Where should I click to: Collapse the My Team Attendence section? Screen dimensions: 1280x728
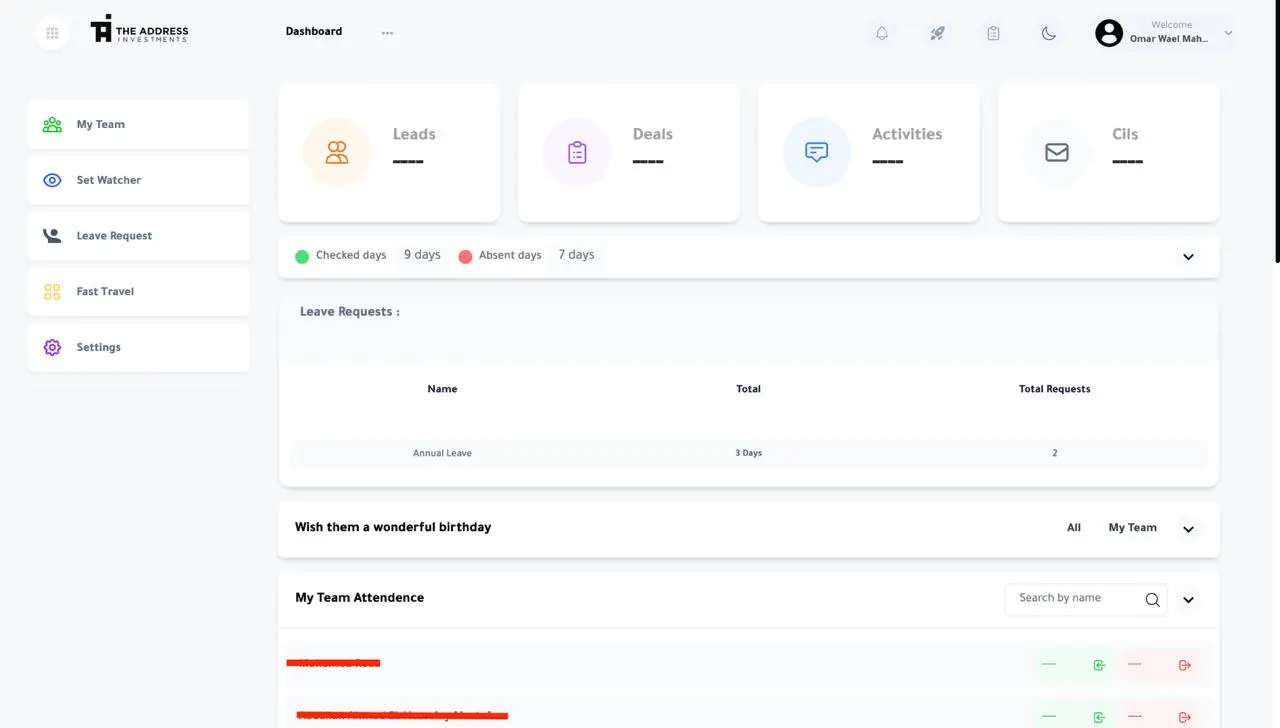1188,600
